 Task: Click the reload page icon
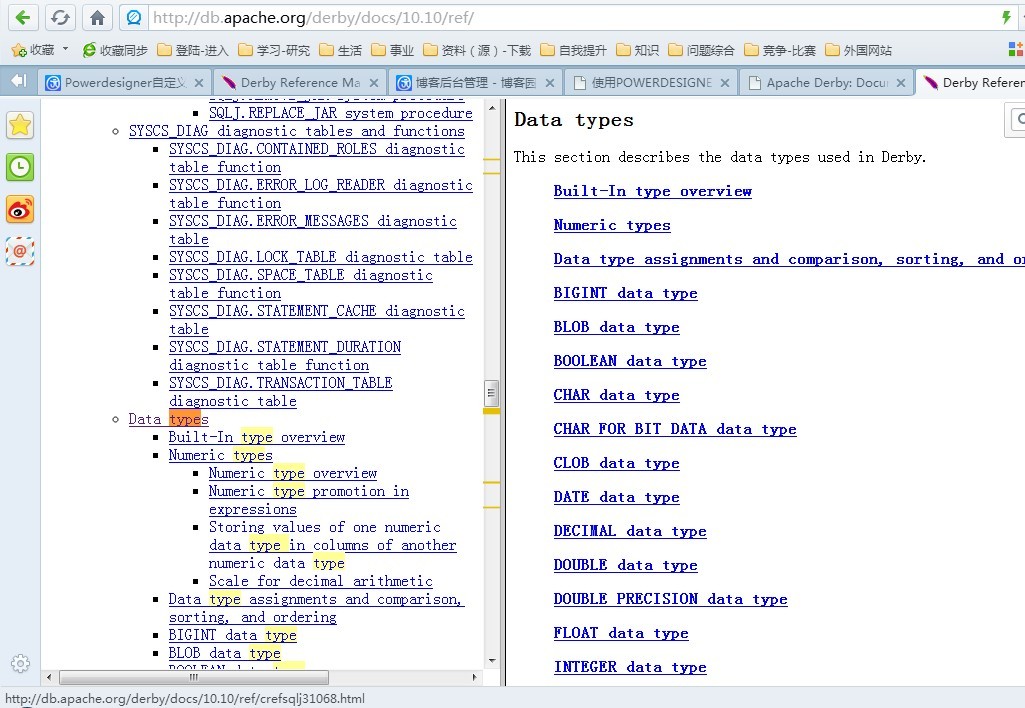click(60, 17)
